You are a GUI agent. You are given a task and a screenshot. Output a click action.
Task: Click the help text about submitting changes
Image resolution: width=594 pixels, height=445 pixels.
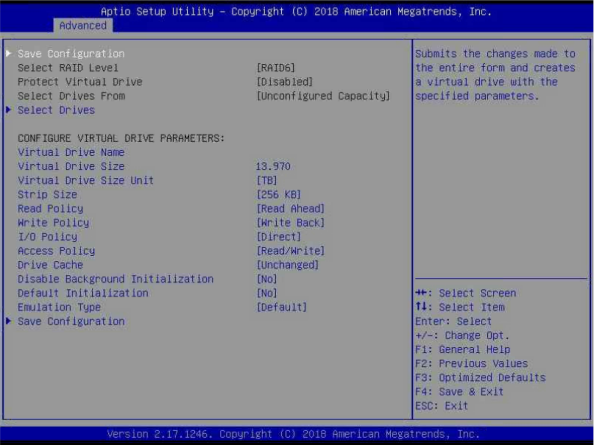pyautogui.click(x=496, y=75)
